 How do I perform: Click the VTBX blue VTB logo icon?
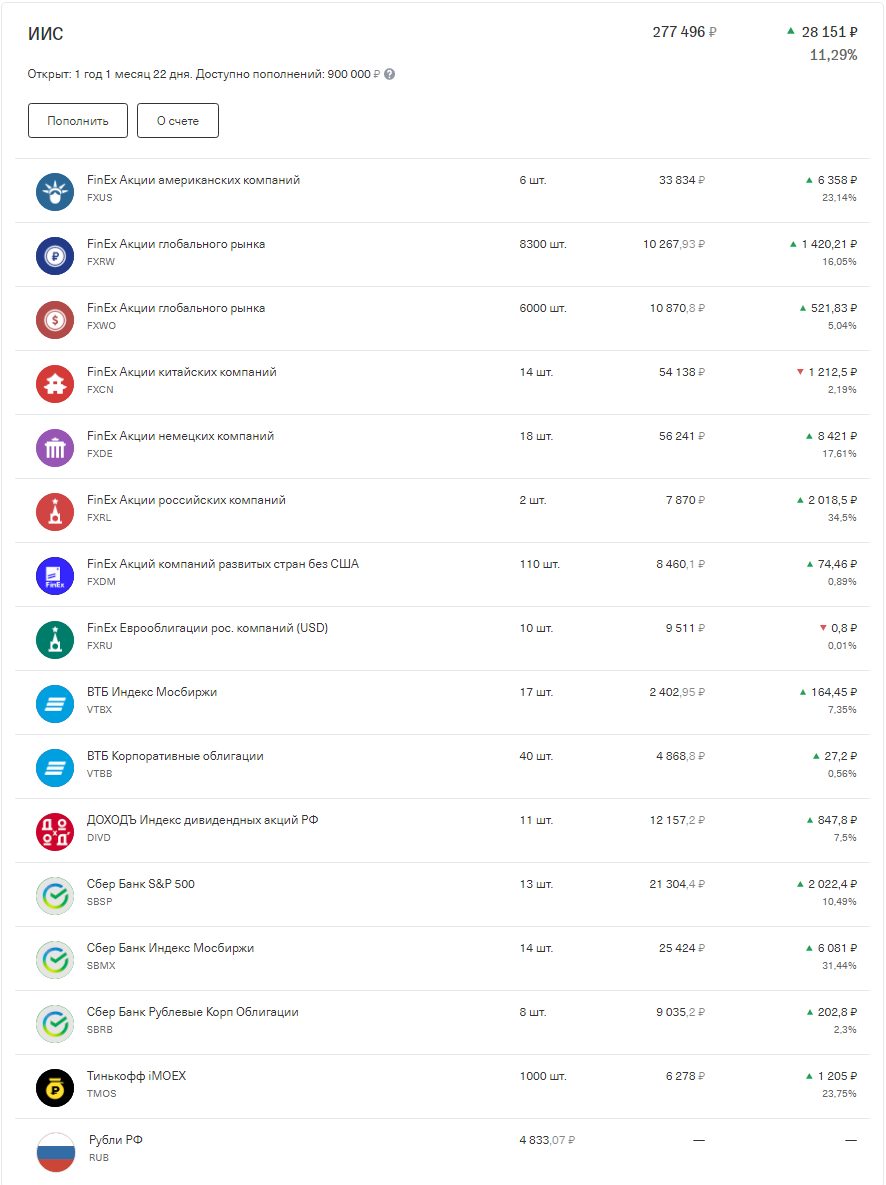coord(55,704)
